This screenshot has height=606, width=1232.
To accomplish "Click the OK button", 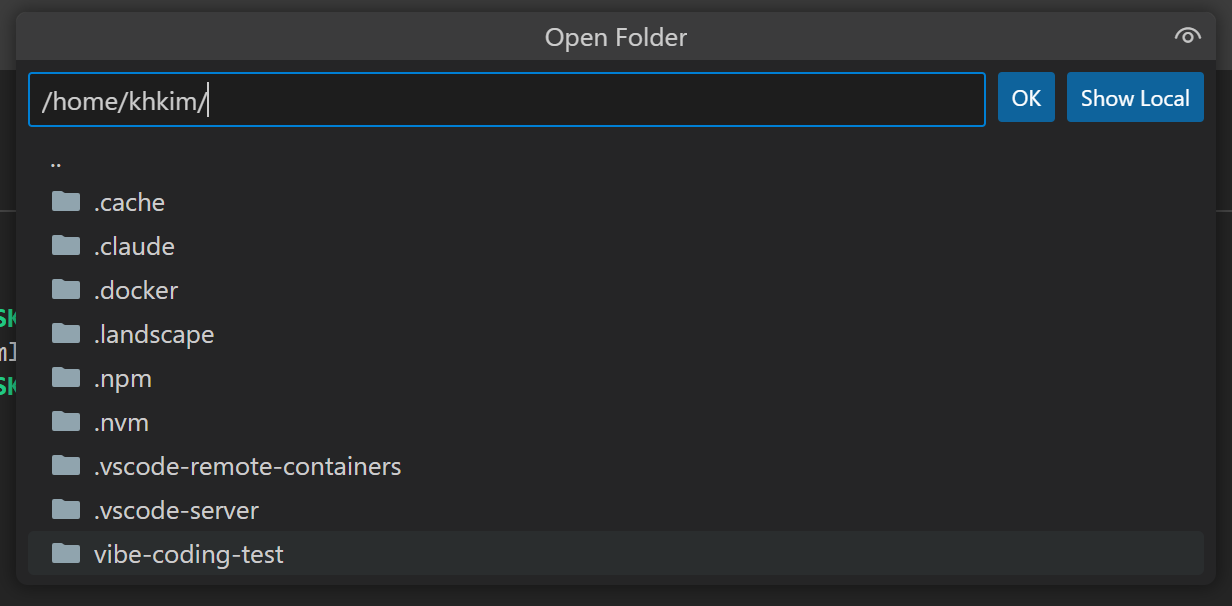I will point(1026,98).
